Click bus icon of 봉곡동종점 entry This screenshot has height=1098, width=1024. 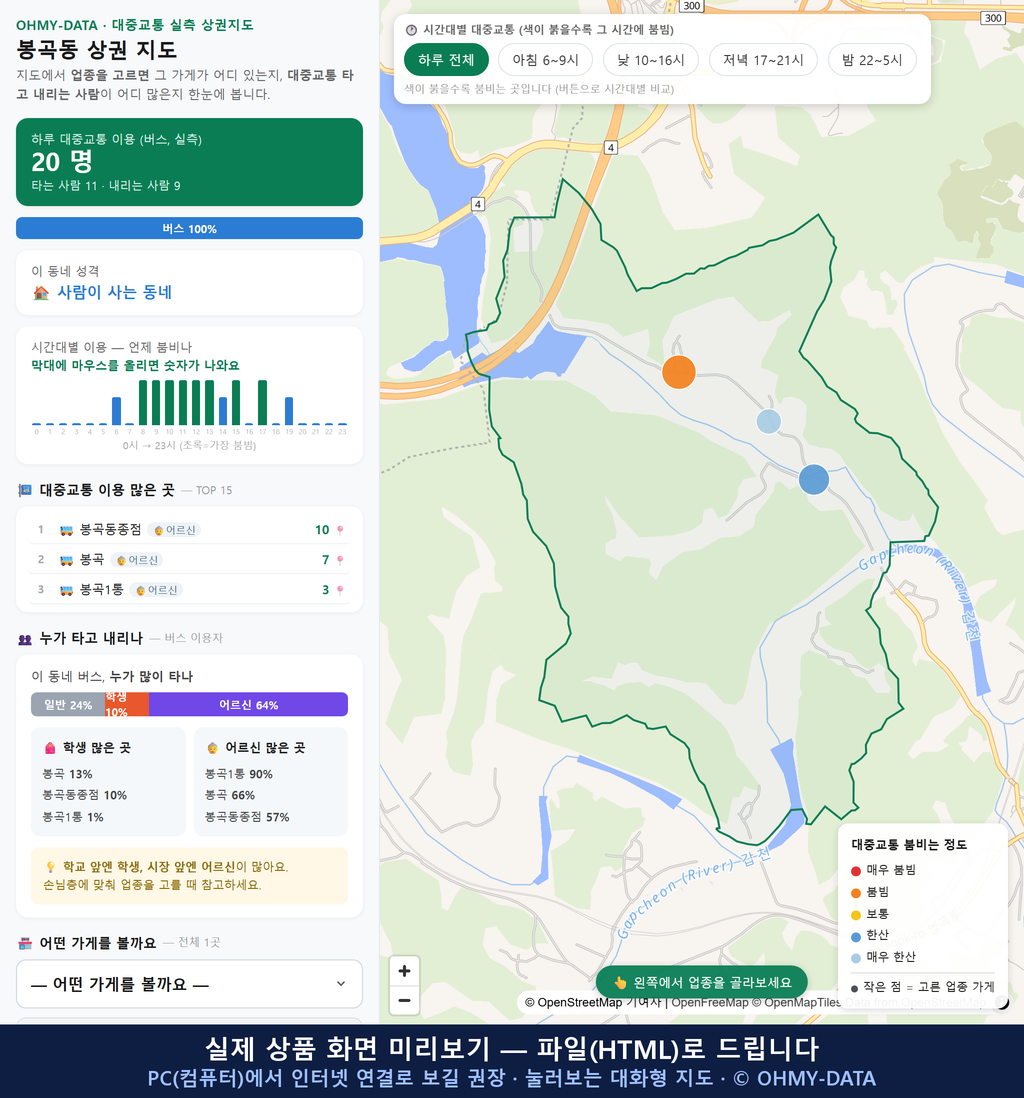[x=67, y=530]
